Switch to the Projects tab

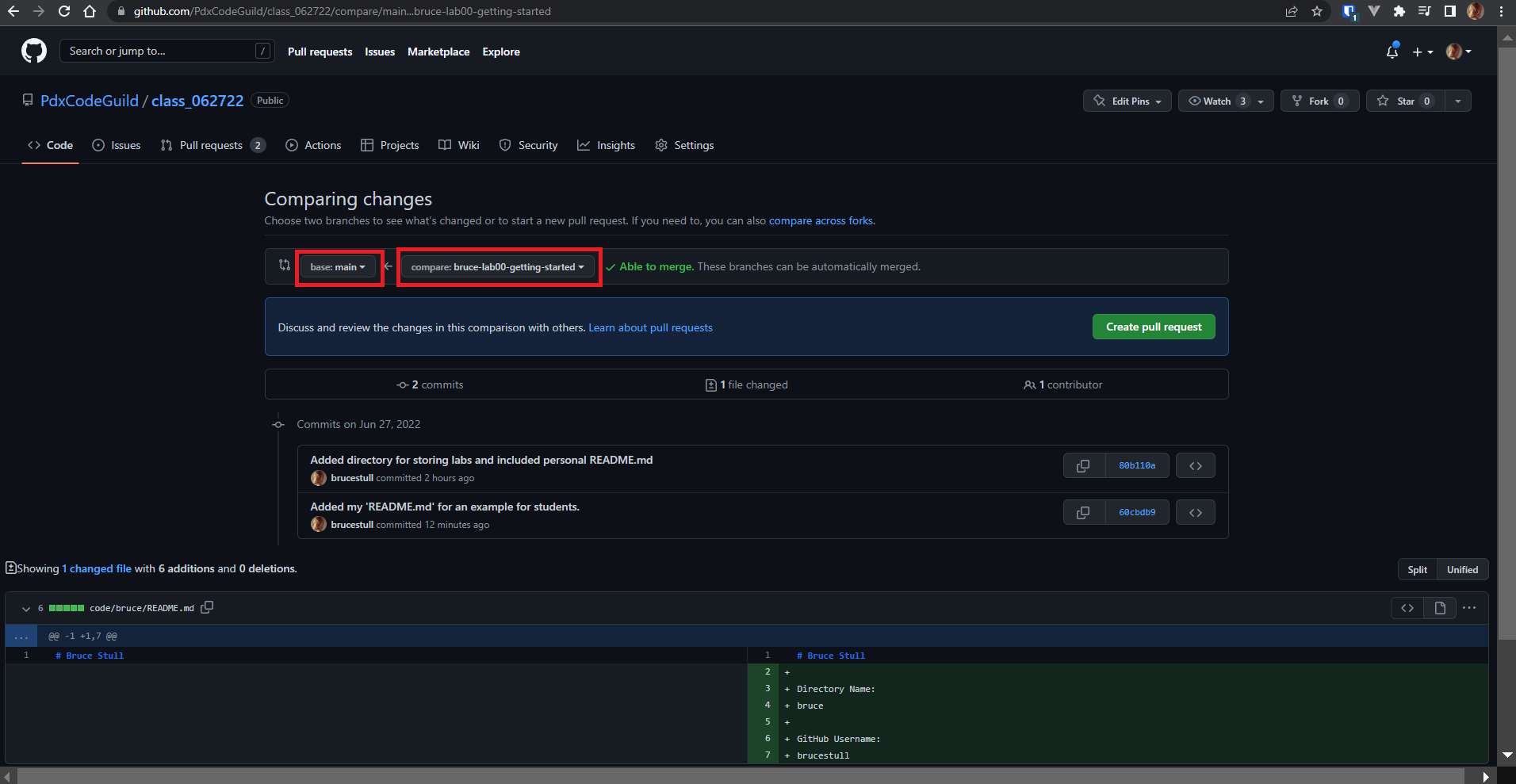(389, 145)
